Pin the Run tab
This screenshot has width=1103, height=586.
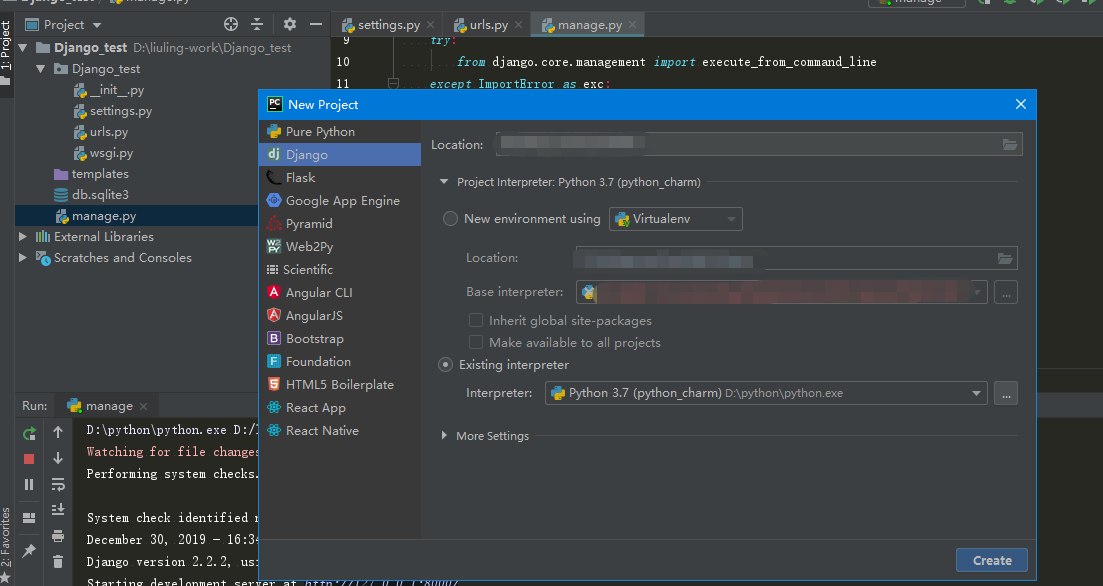pos(29,551)
